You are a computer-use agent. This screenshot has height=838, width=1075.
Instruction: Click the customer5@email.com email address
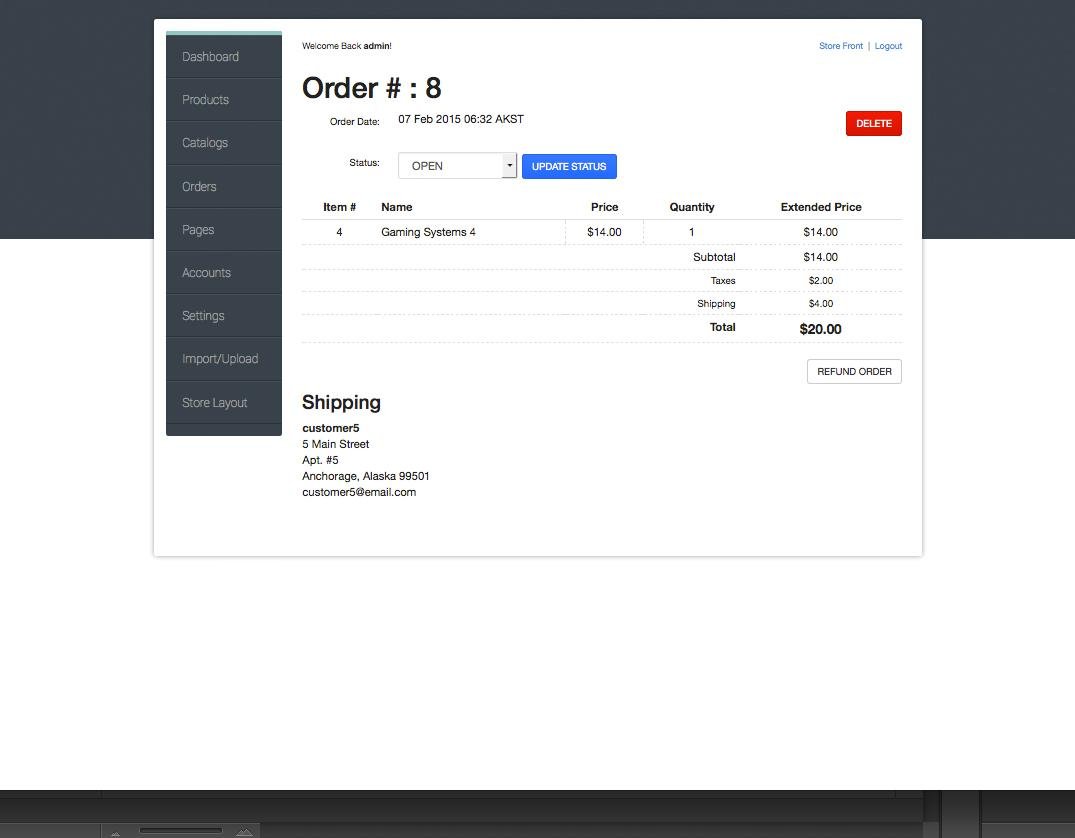click(x=359, y=491)
